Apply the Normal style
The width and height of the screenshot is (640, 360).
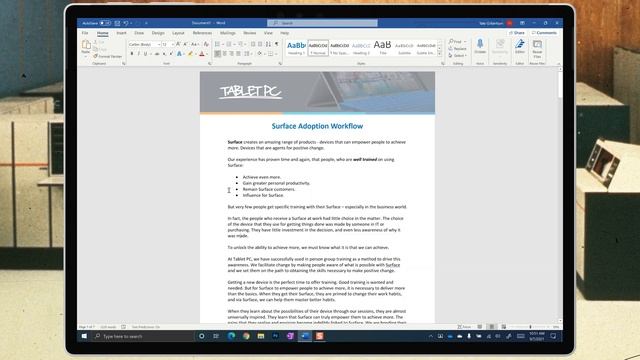tap(318, 48)
